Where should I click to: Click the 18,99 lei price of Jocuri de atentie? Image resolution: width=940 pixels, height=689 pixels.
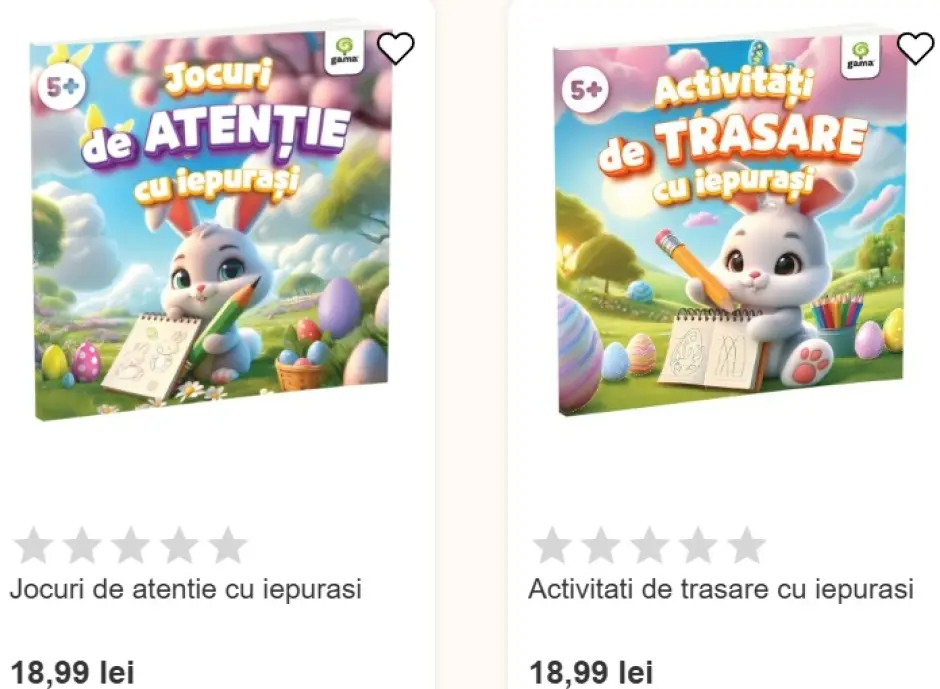pos(72,672)
